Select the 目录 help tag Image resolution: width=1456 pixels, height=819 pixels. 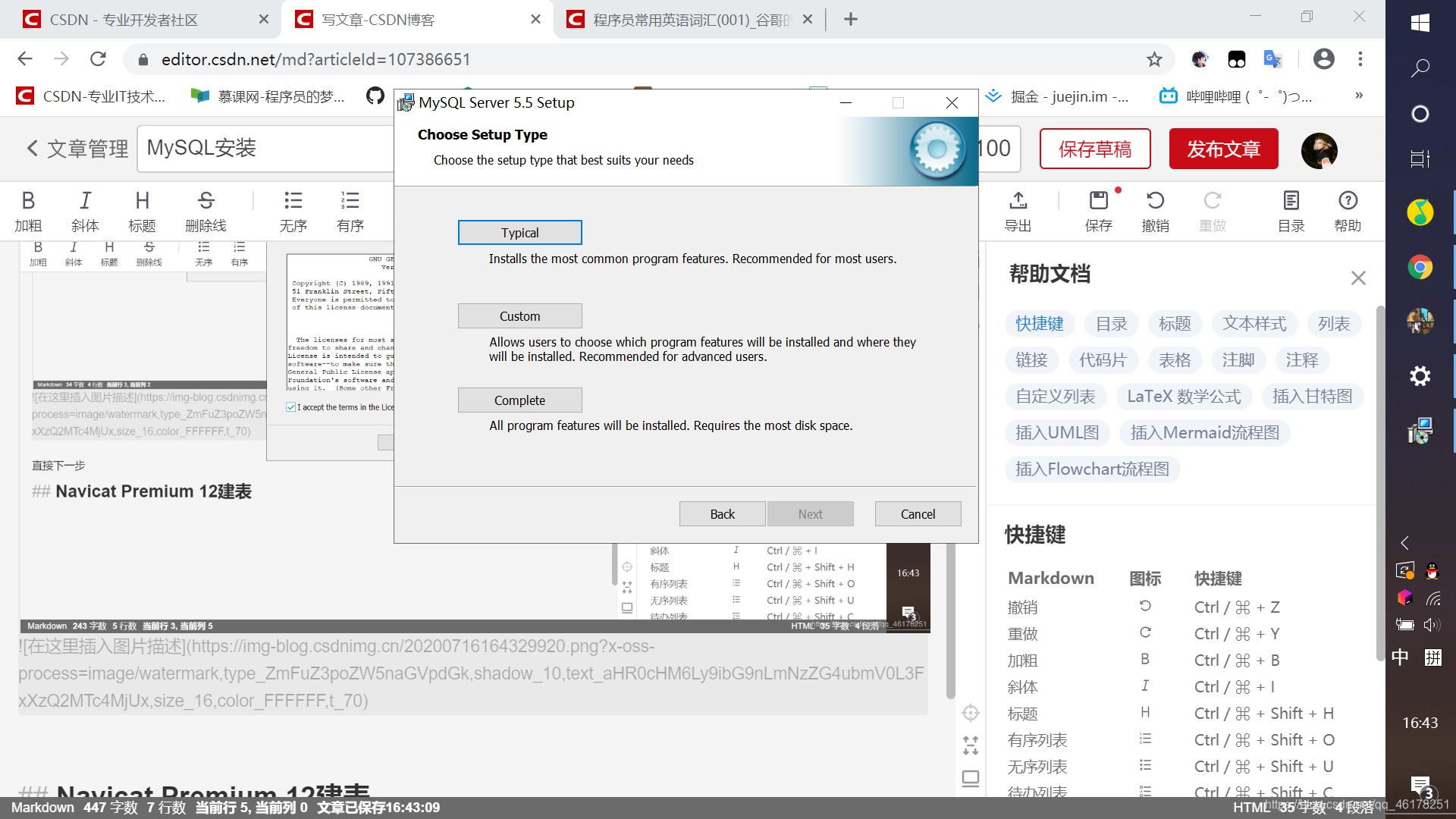pos(1112,324)
